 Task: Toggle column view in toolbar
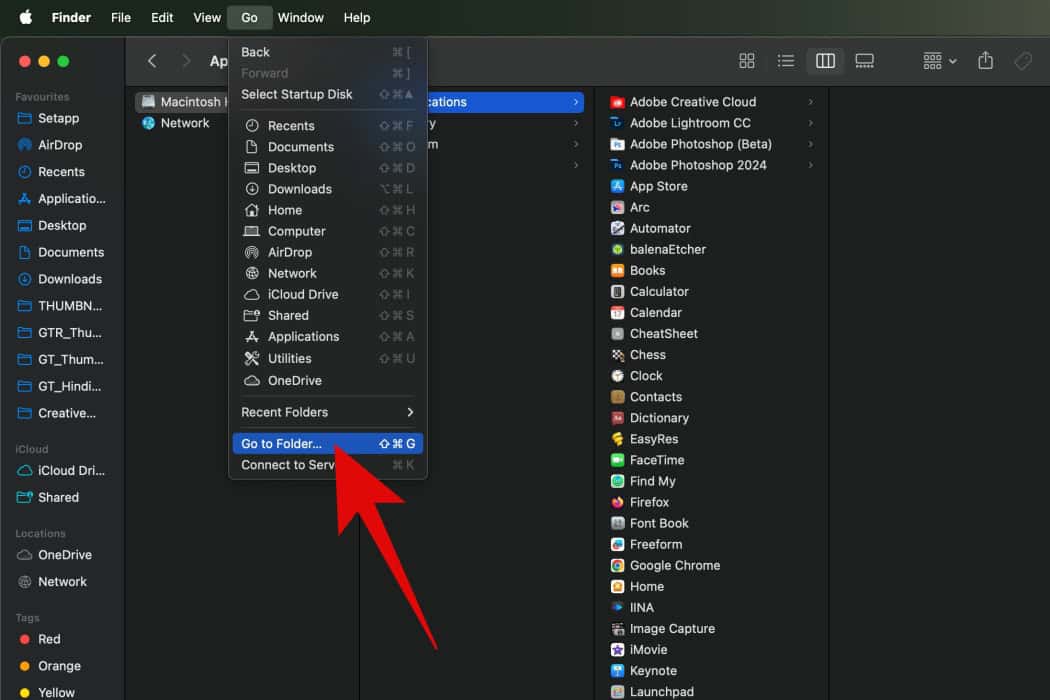[825, 61]
